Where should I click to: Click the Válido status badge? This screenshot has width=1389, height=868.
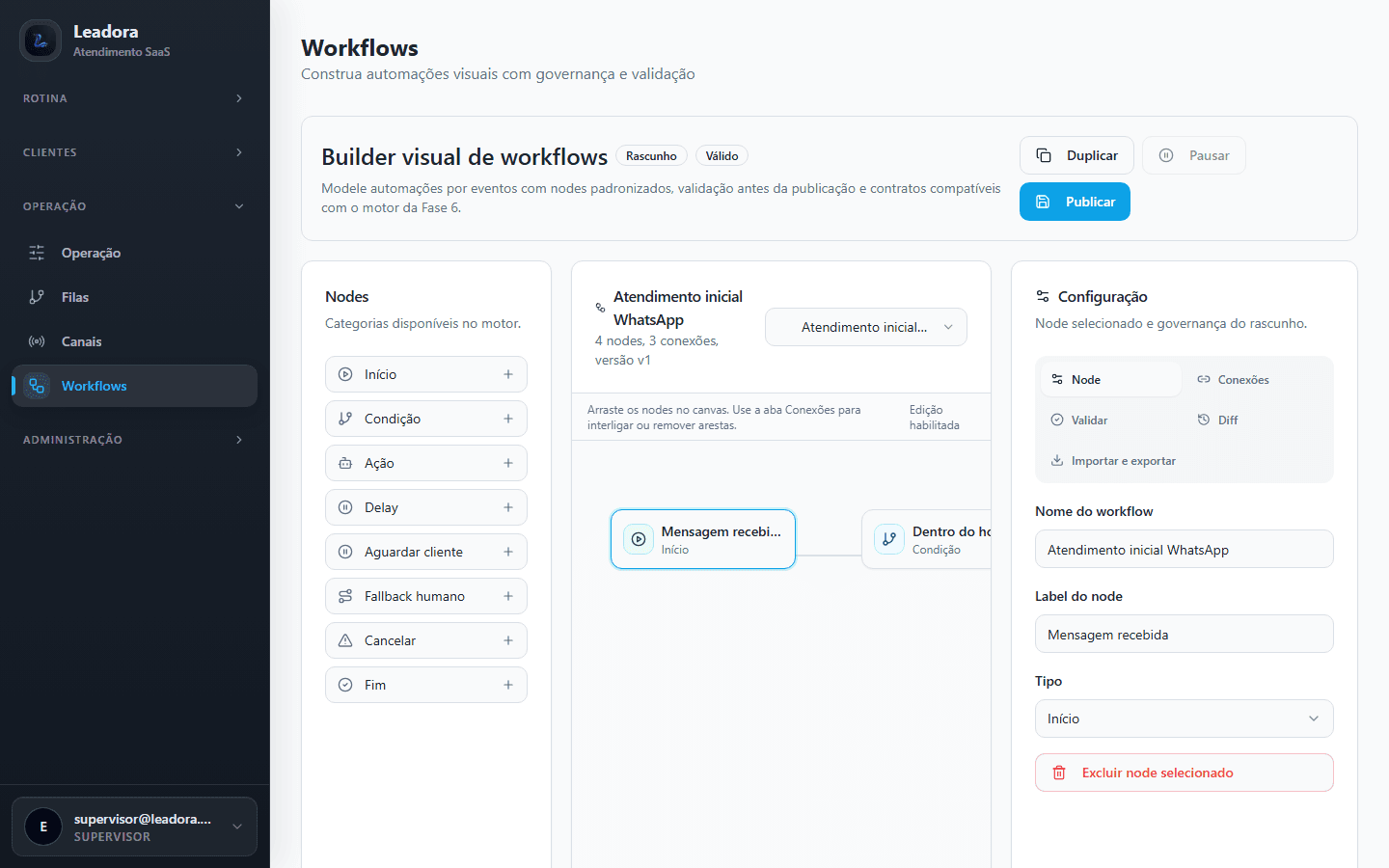pos(722,155)
